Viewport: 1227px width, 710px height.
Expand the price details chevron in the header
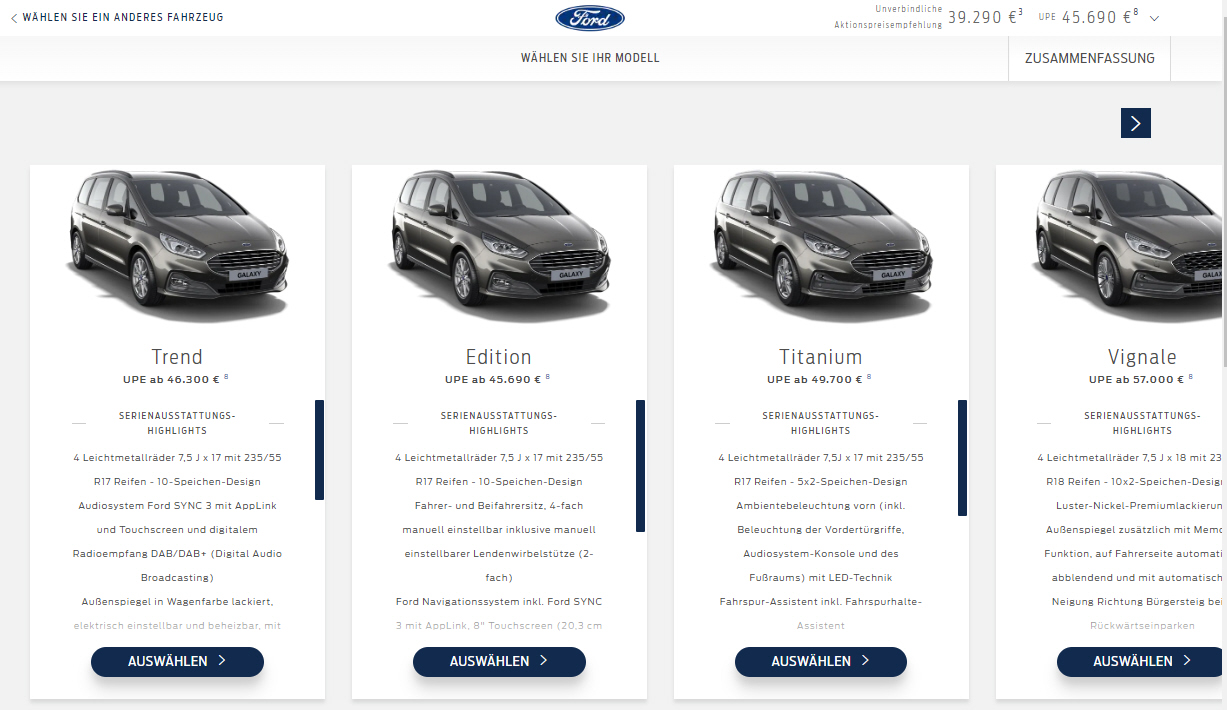coord(1154,18)
